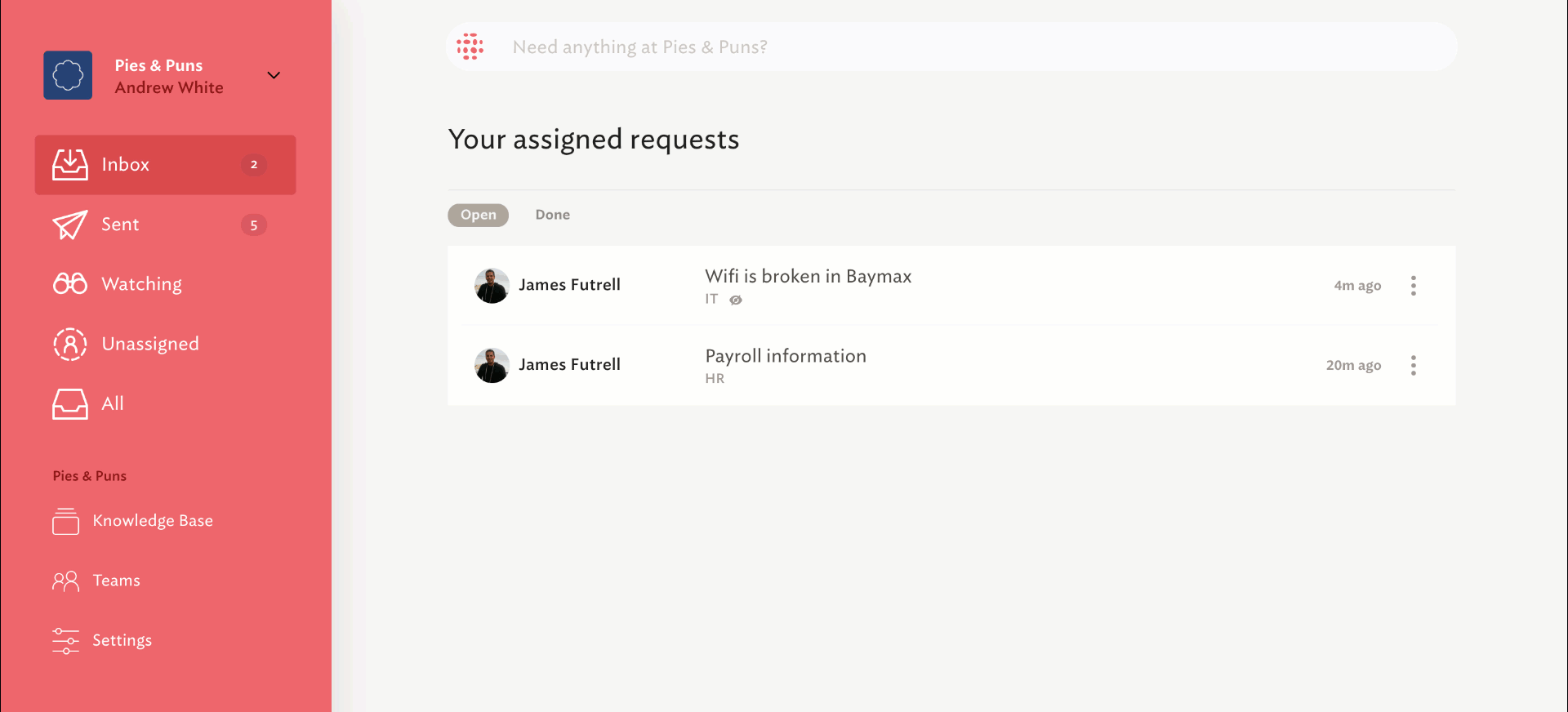Click the All inbox tray icon
The width and height of the screenshot is (1568, 712).
[x=70, y=403]
